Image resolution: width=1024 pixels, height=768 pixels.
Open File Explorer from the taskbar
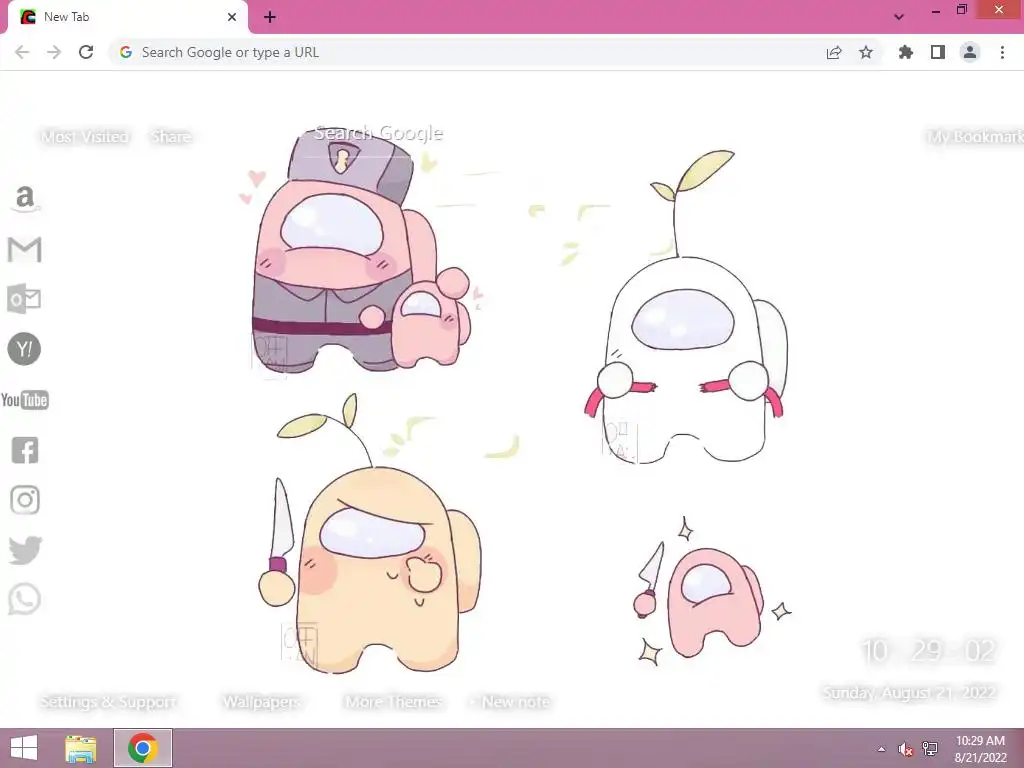pyautogui.click(x=81, y=748)
